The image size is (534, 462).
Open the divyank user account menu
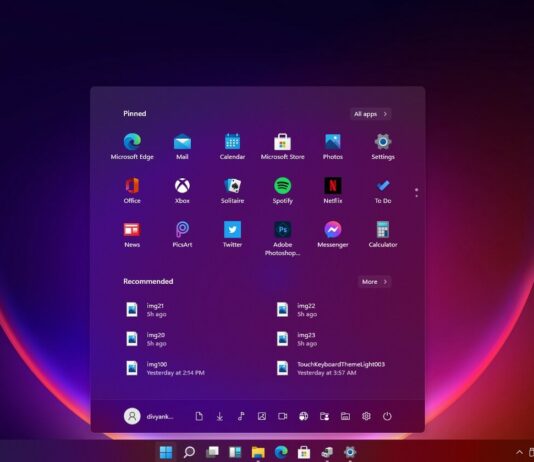tap(149, 416)
